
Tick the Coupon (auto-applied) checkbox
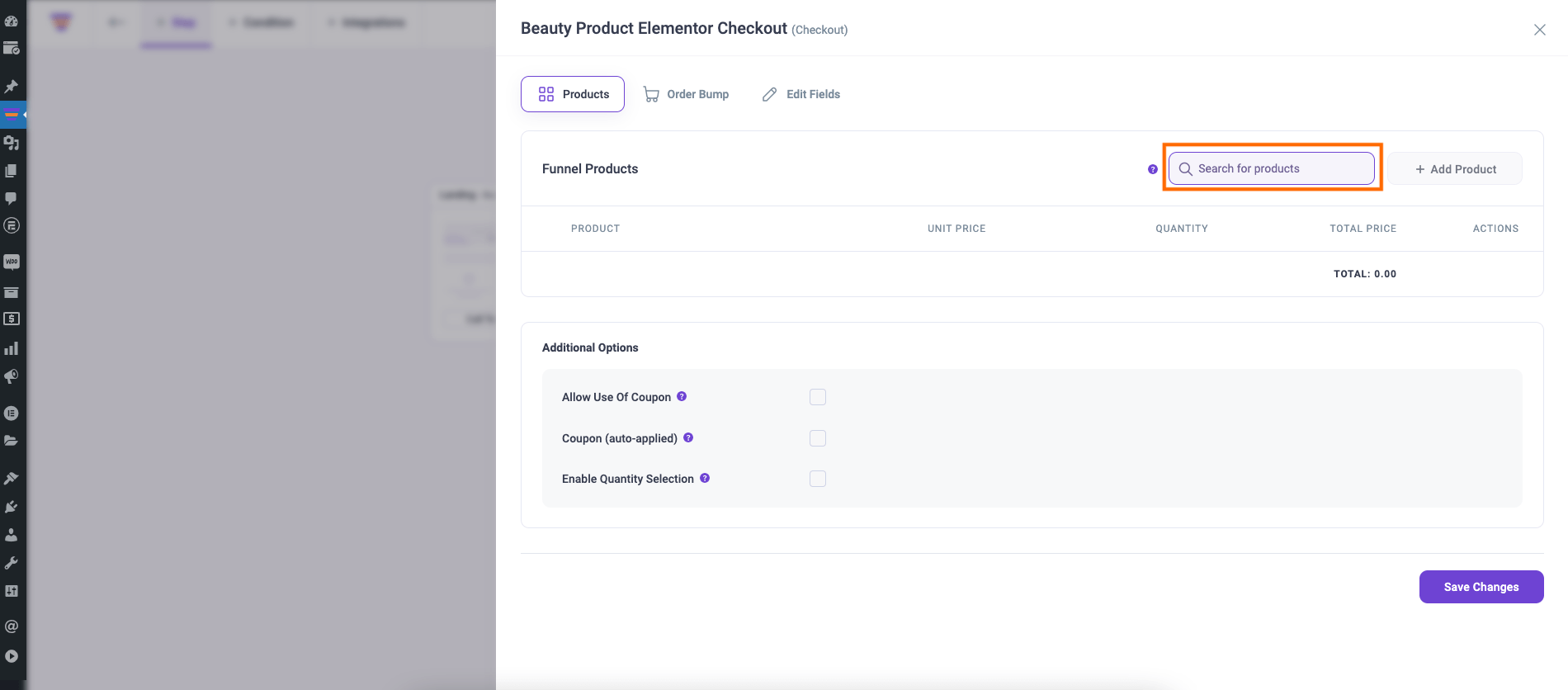(818, 438)
